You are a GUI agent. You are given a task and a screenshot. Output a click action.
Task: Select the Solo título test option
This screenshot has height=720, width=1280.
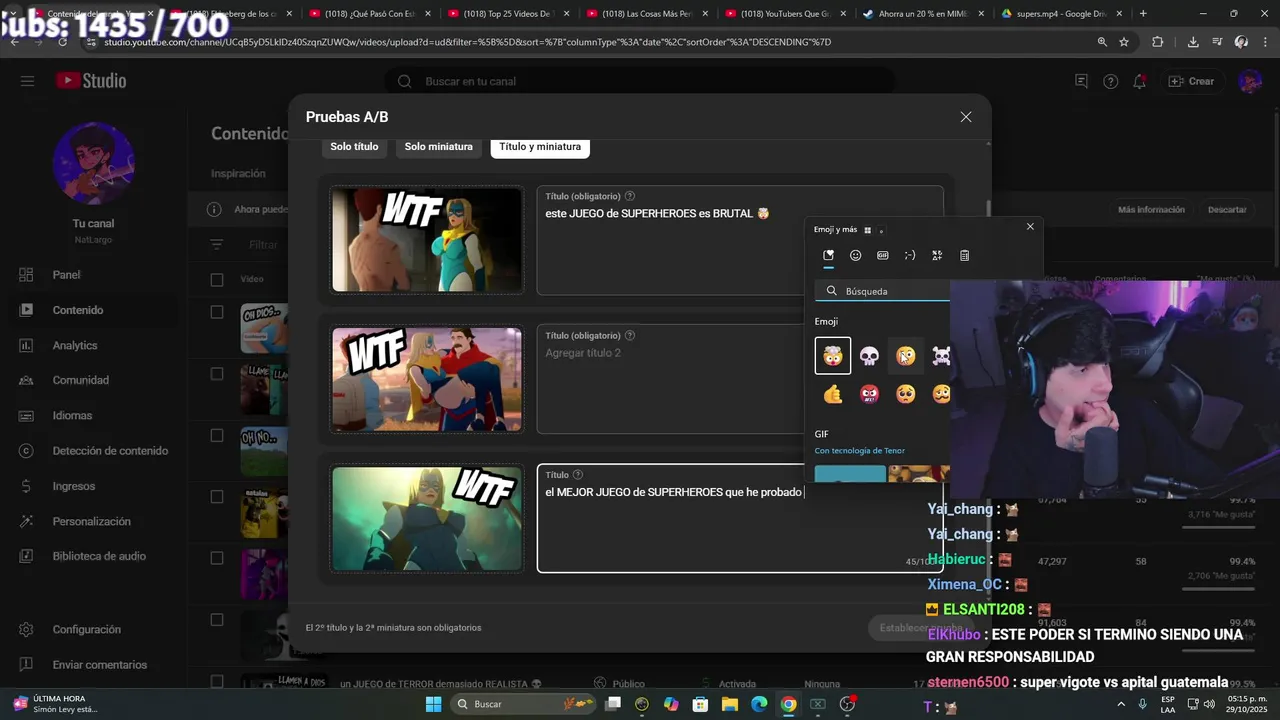[354, 146]
